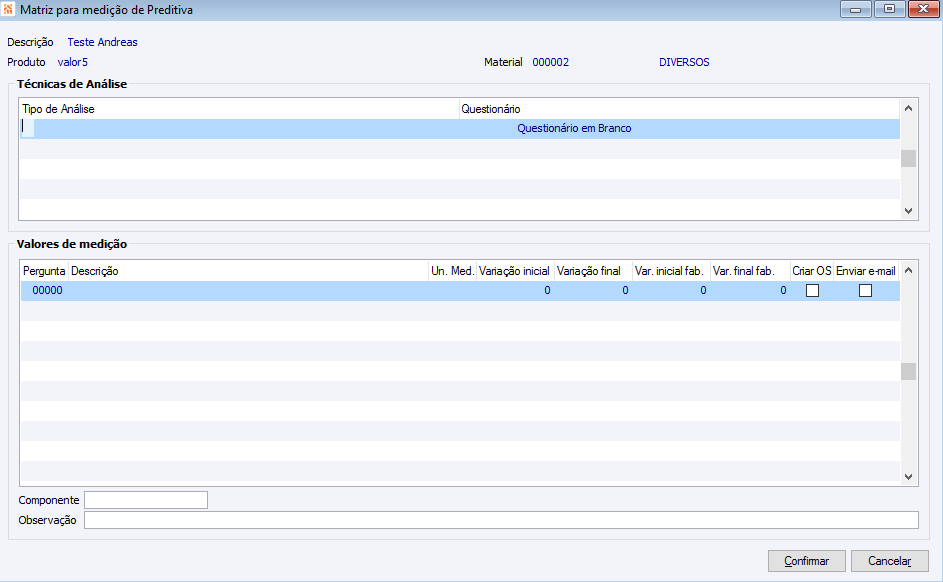Tick the Enviar e-mail checkbox for row 00000

tap(865, 290)
